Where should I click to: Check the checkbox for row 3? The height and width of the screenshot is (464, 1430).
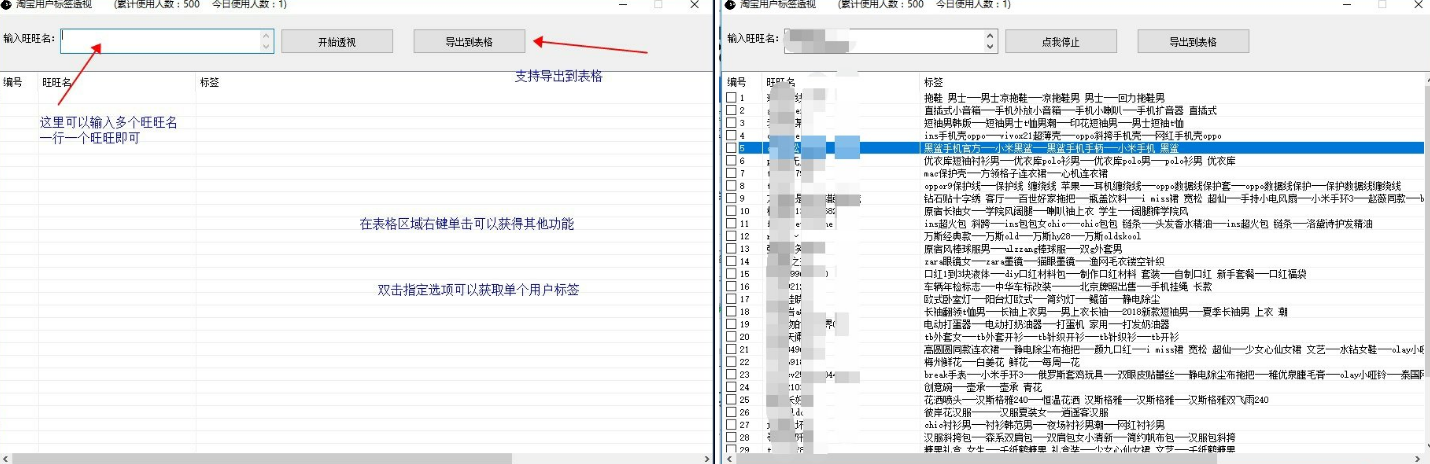[732, 123]
